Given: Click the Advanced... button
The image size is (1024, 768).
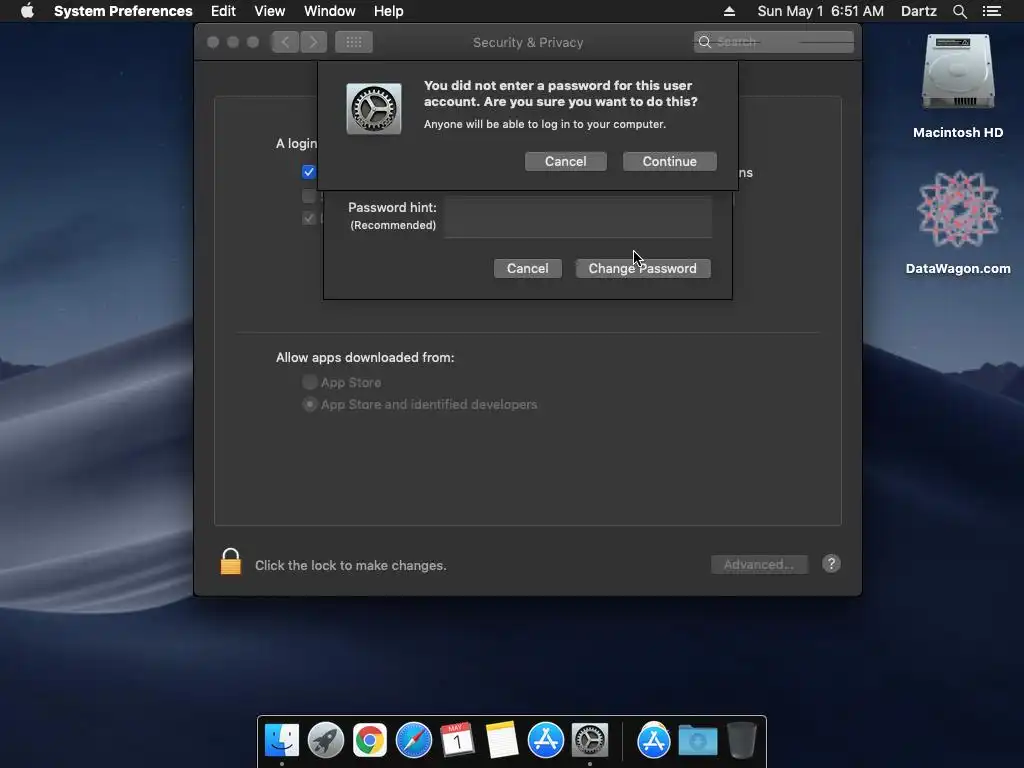Looking at the screenshot, I should tap(759, 564).
